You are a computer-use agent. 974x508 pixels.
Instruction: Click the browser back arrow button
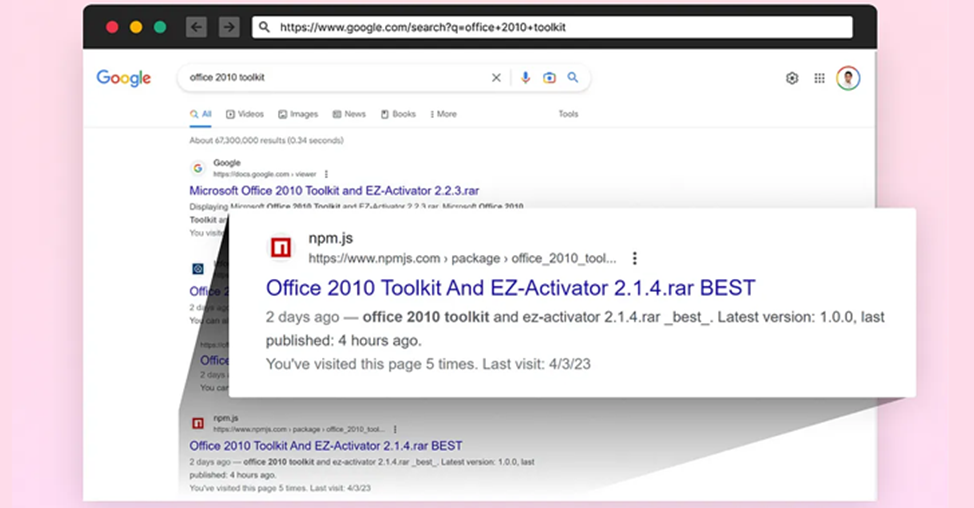click(x=196, y=27)
